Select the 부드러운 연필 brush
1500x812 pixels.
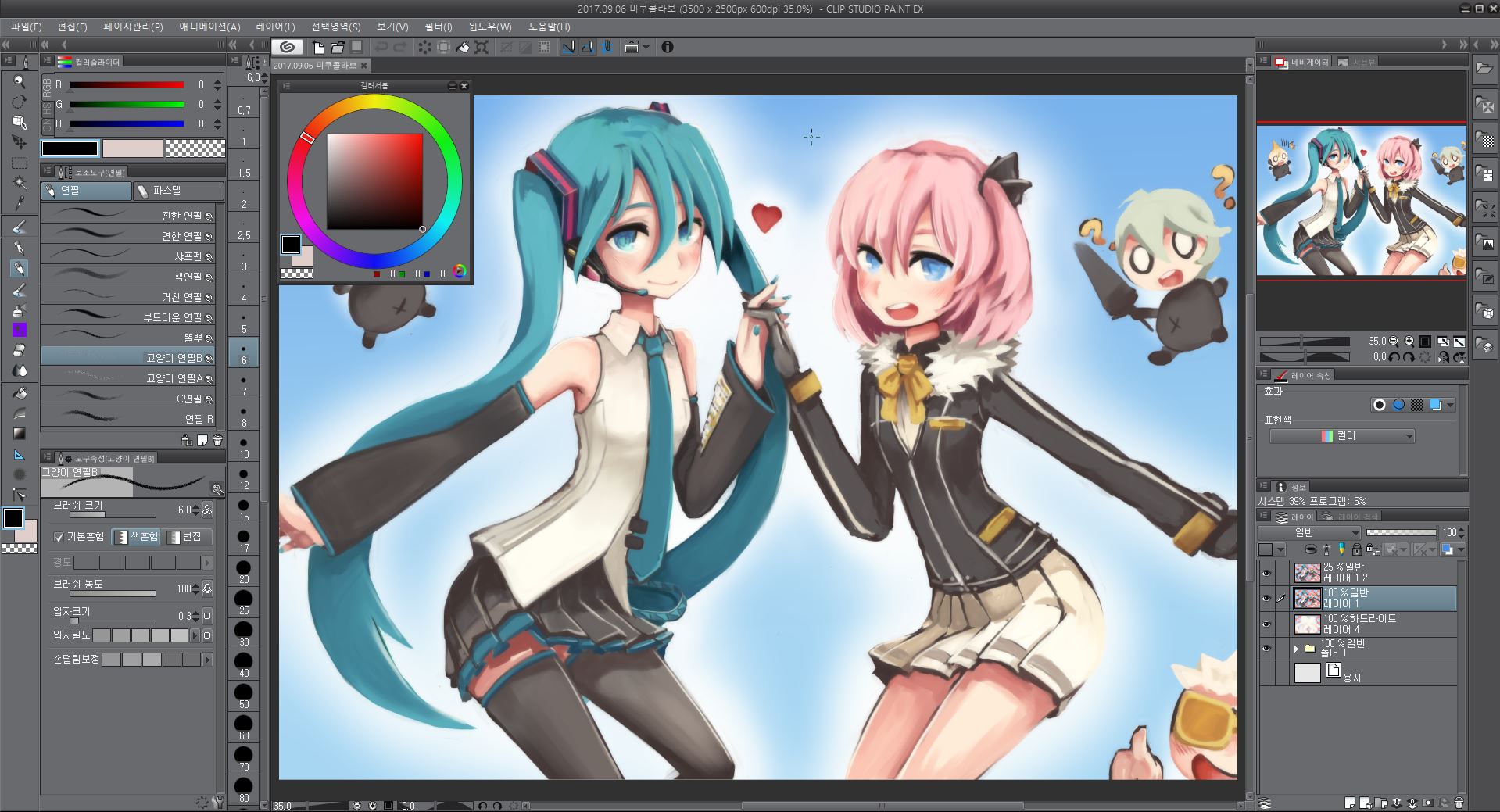128,317
